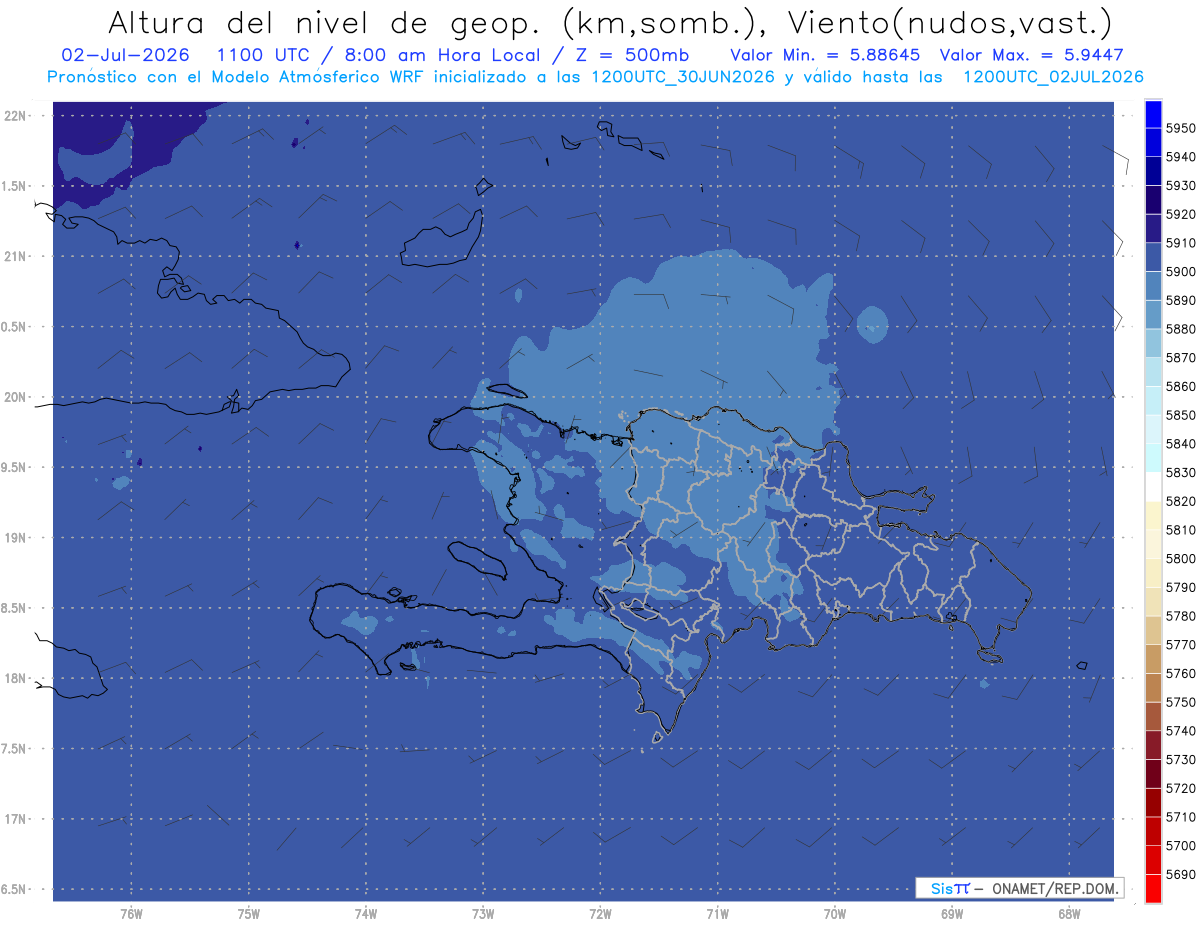Click the "76W" longitude label
Viewport: 1200px width, 927px height.
[131, 914]
